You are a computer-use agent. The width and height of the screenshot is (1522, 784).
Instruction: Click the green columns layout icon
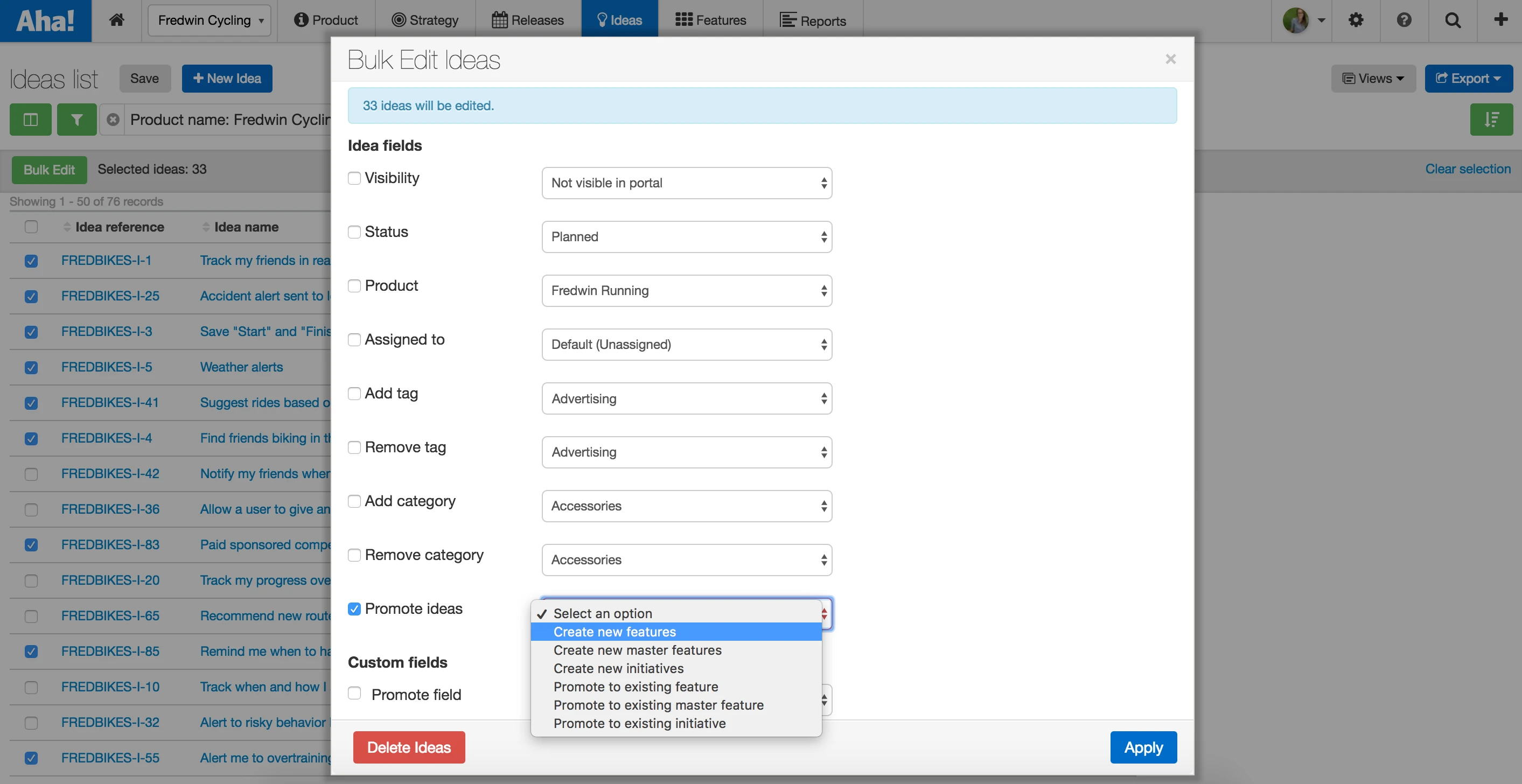(31, 120)
